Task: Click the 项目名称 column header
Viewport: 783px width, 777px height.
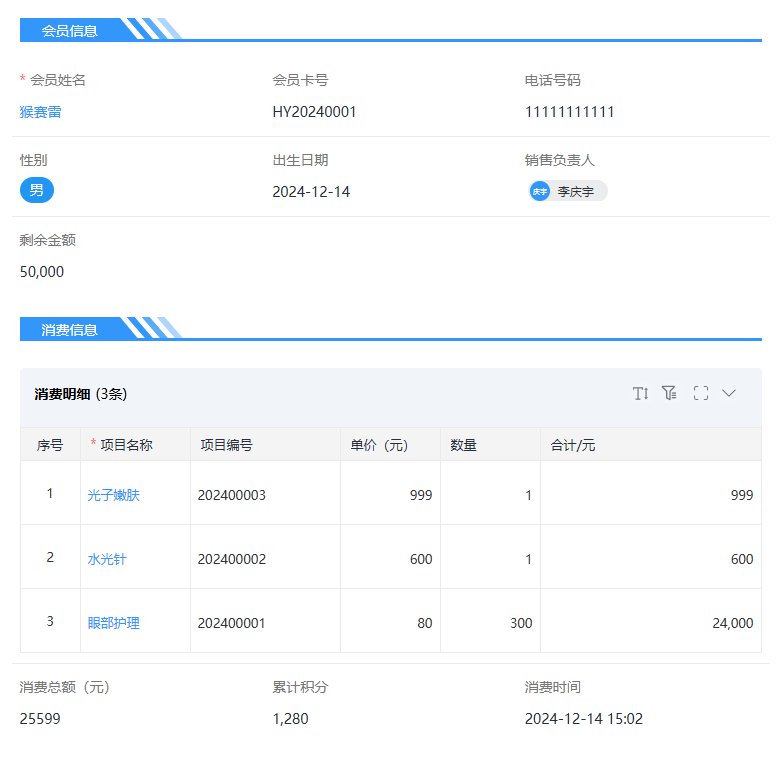Action: click(126, 445)
